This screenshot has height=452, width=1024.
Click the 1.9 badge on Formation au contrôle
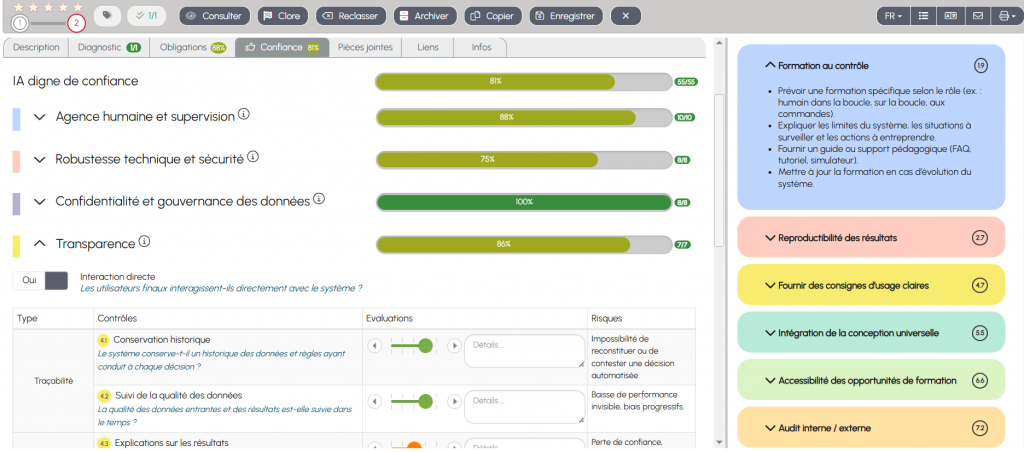[x=980, y=65]
